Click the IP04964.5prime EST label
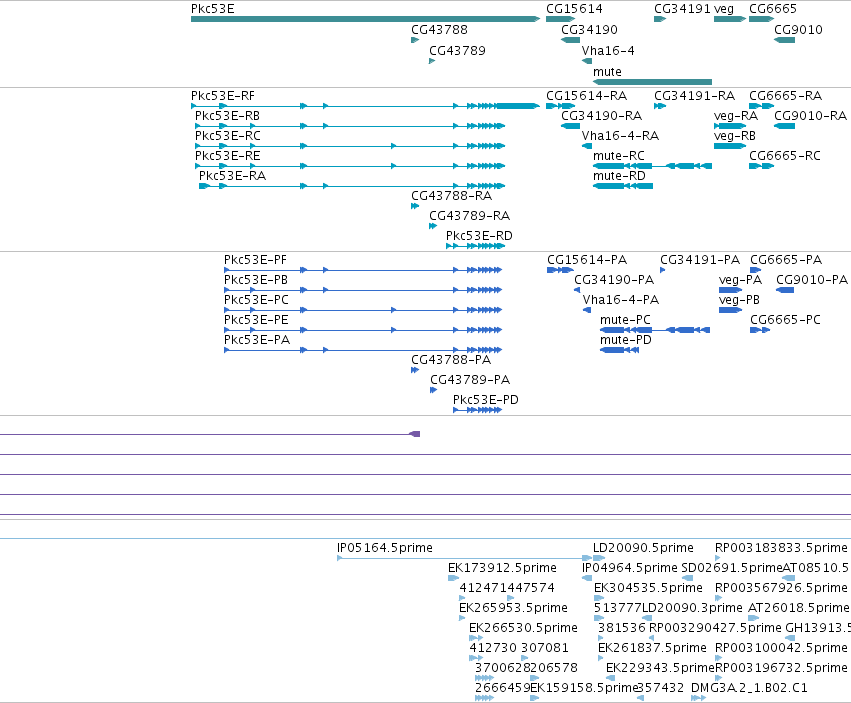The width and height of the screenshot is (851, 703). [630, 568]
